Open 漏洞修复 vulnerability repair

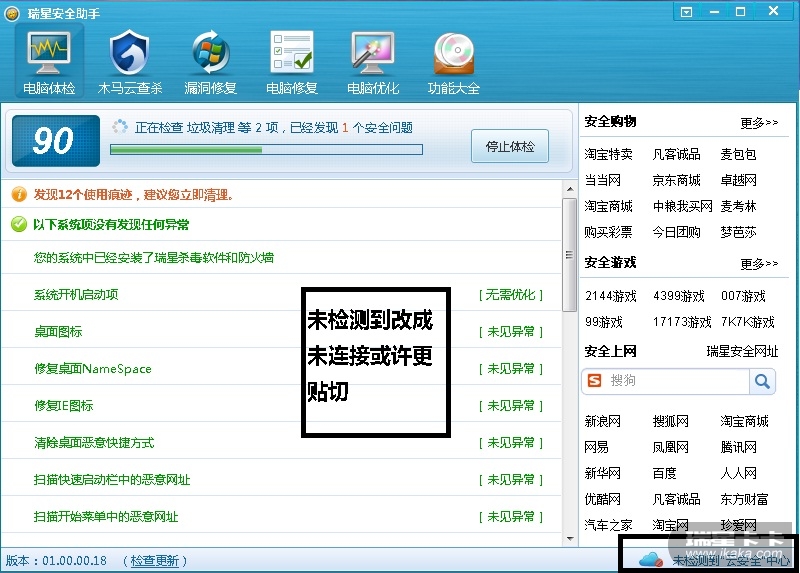(211, 62)
